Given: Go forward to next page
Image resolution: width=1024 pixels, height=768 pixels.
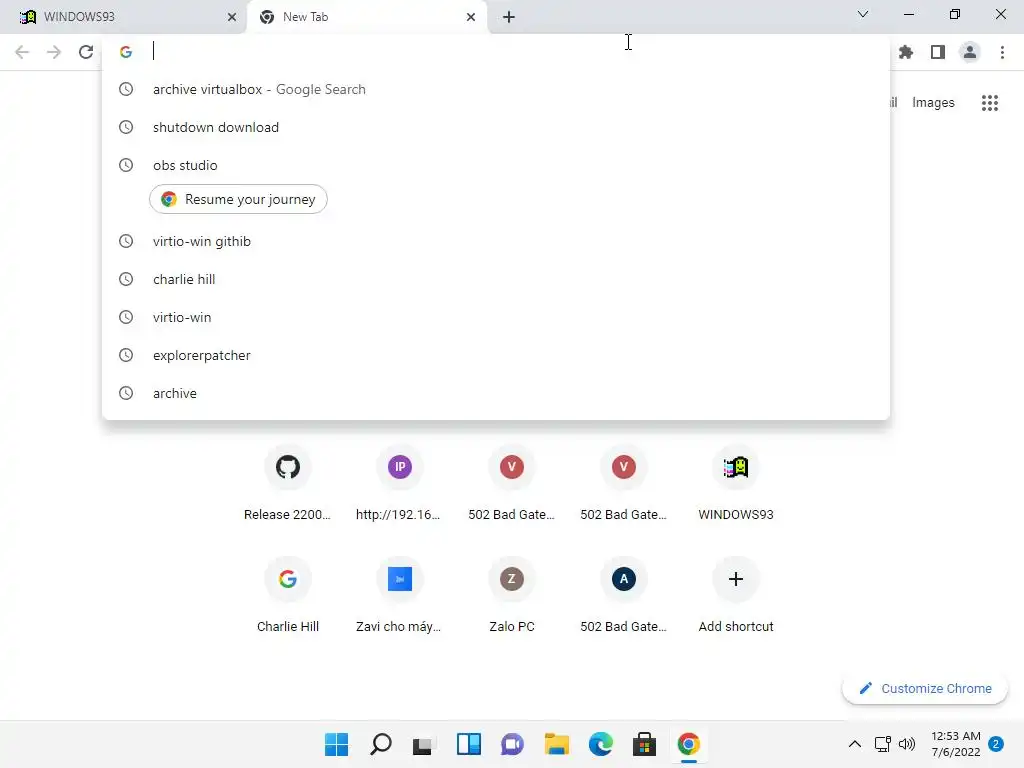Looking at the screenshot, I should (54, 52).
